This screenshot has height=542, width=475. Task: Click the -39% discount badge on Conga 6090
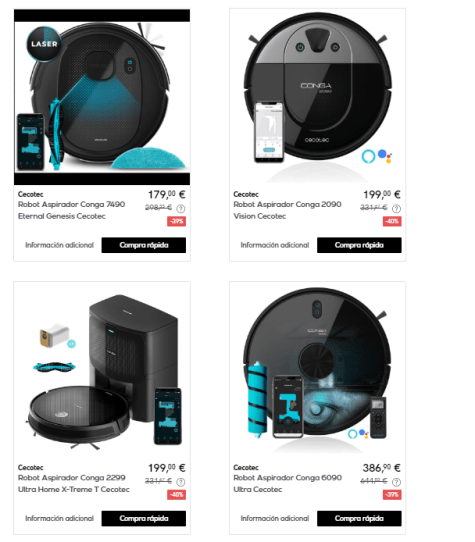392,495
